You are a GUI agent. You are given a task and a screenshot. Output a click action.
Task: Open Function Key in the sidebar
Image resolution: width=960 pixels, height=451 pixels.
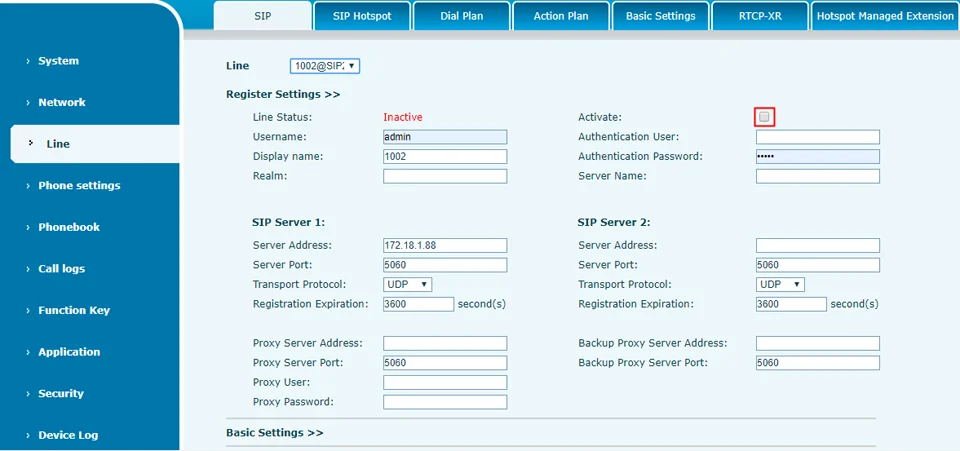pos(74,310)
